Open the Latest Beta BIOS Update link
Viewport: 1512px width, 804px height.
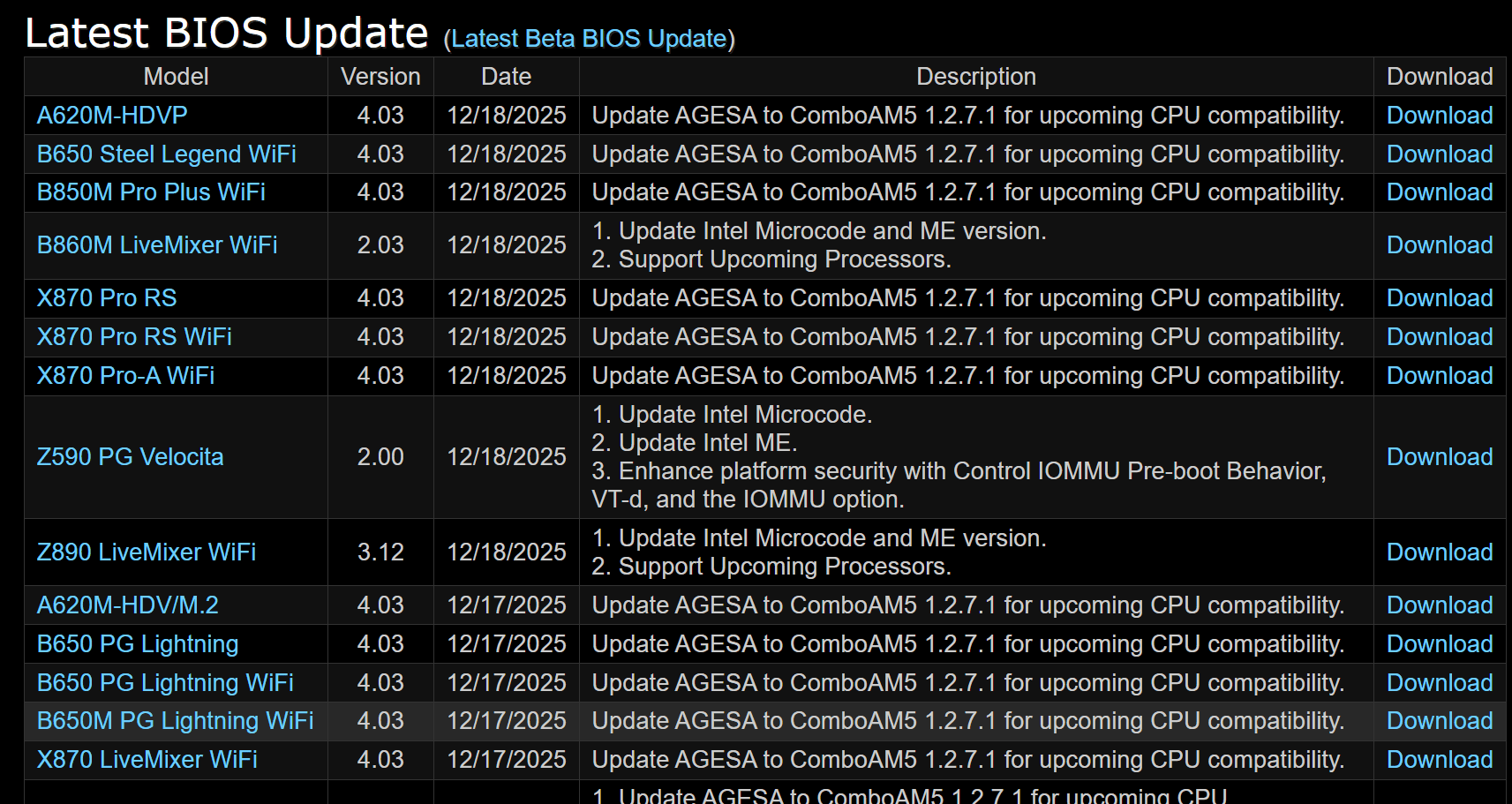590,39
